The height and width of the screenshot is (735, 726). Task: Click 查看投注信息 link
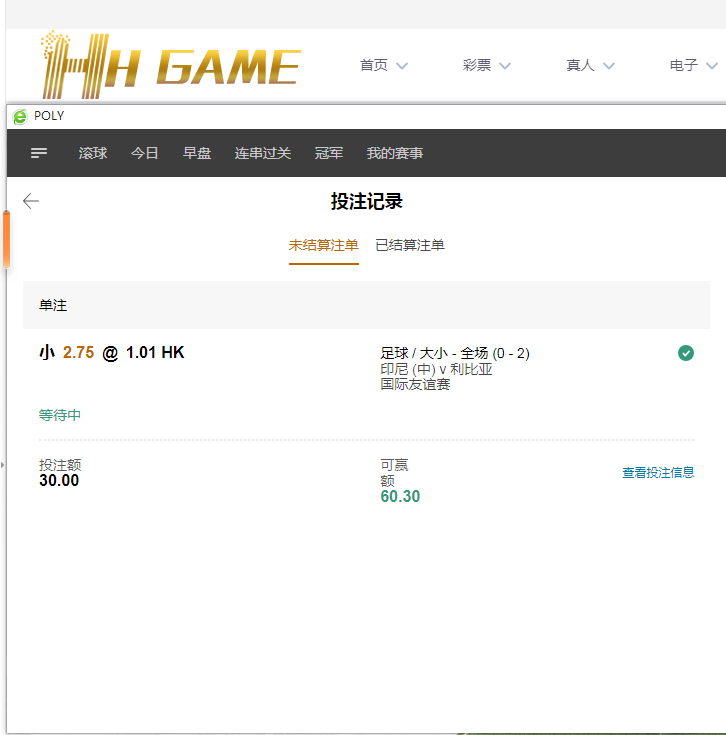pos(658,473)
